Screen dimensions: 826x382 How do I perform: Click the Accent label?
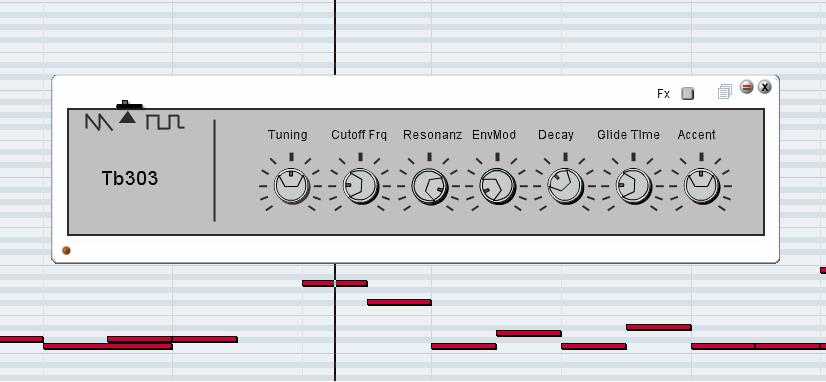696,135
